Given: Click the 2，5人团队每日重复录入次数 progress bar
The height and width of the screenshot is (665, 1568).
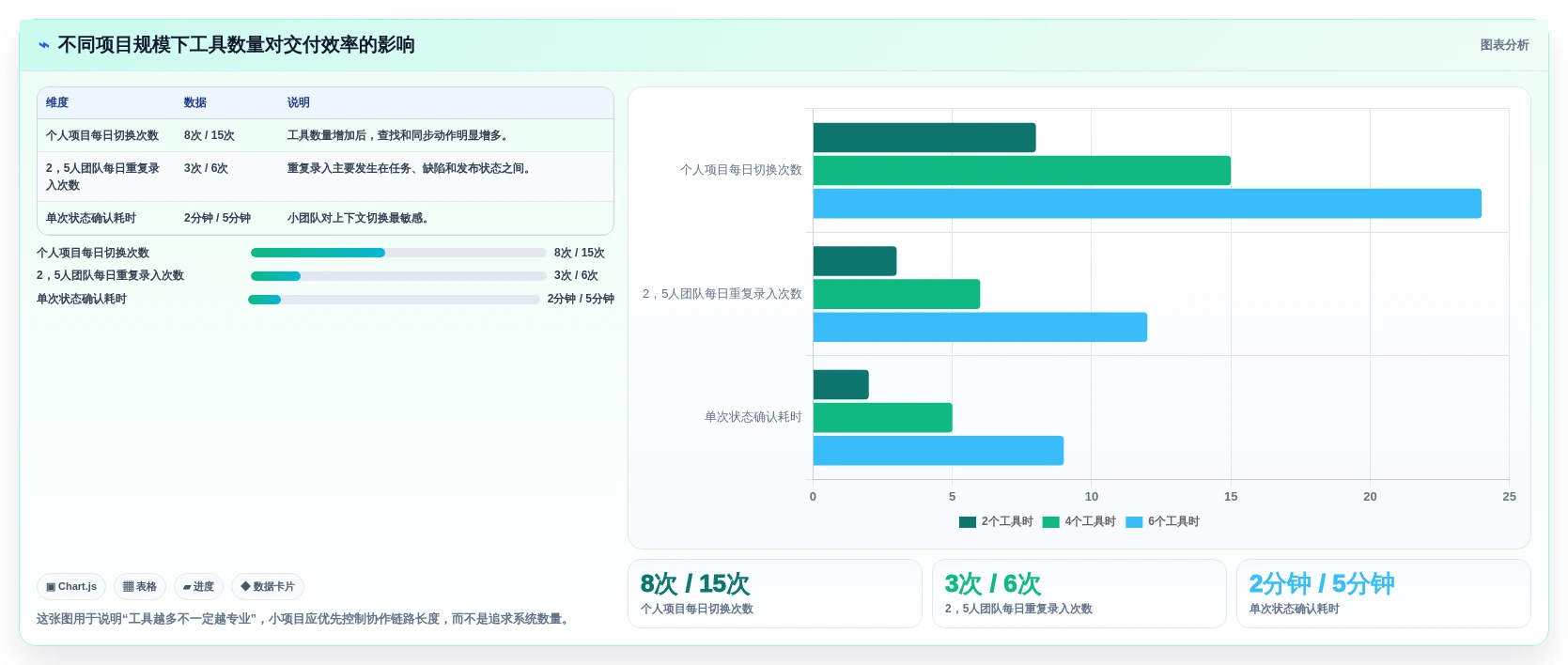Looking at the screenshot, I should (398, 276).
